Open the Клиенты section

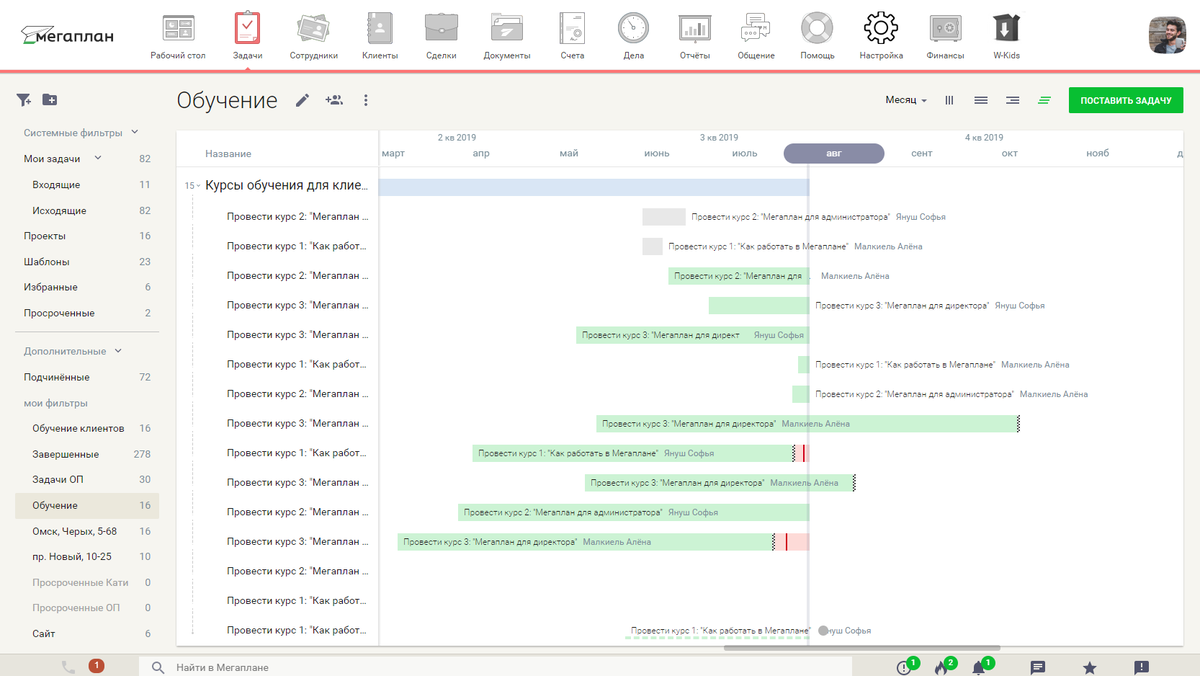click(380, 37)
